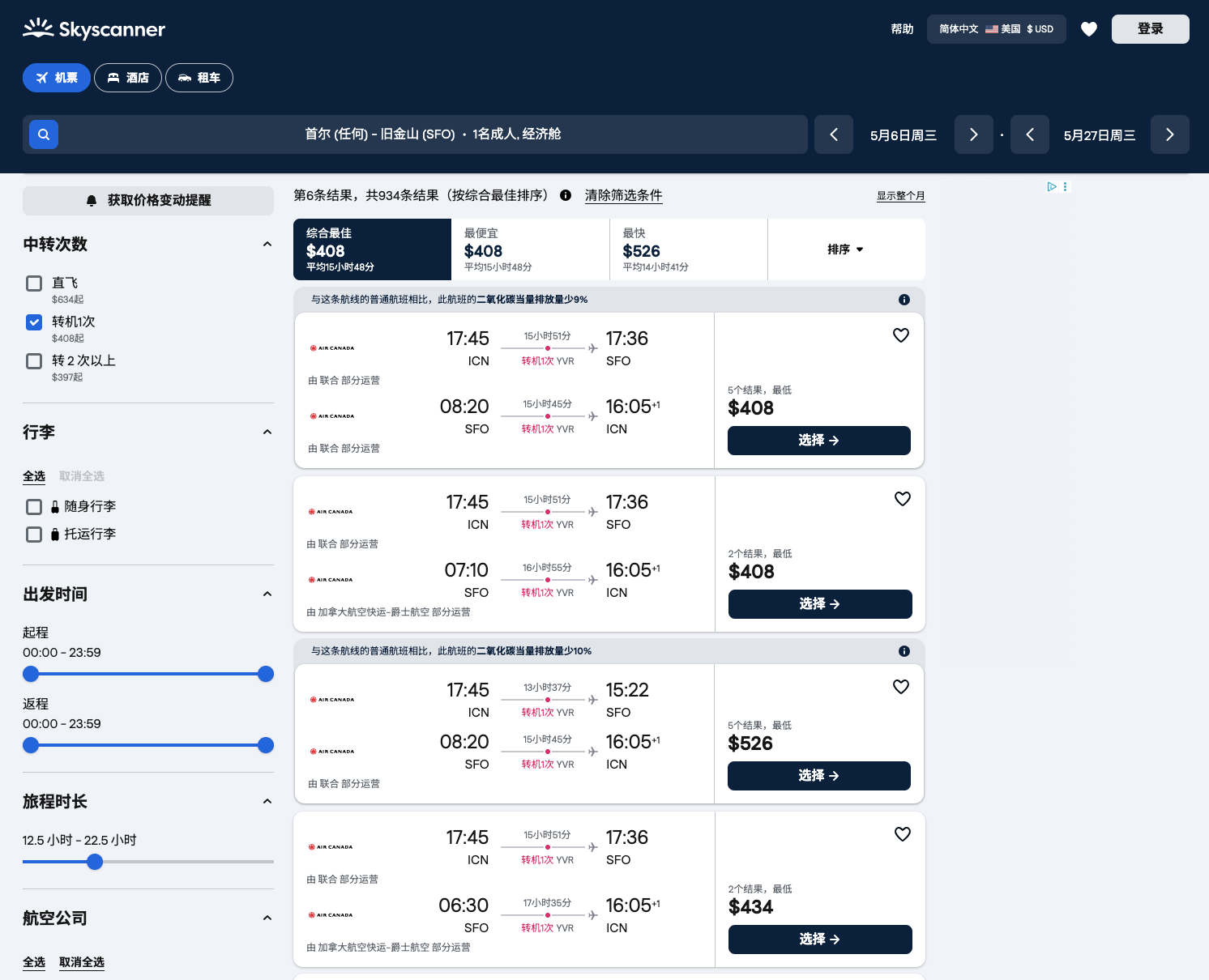The width and height of the screenshot is (1209, 980).
Task: Collapse the 中转次数 filter section
Action: click(267, 245)
